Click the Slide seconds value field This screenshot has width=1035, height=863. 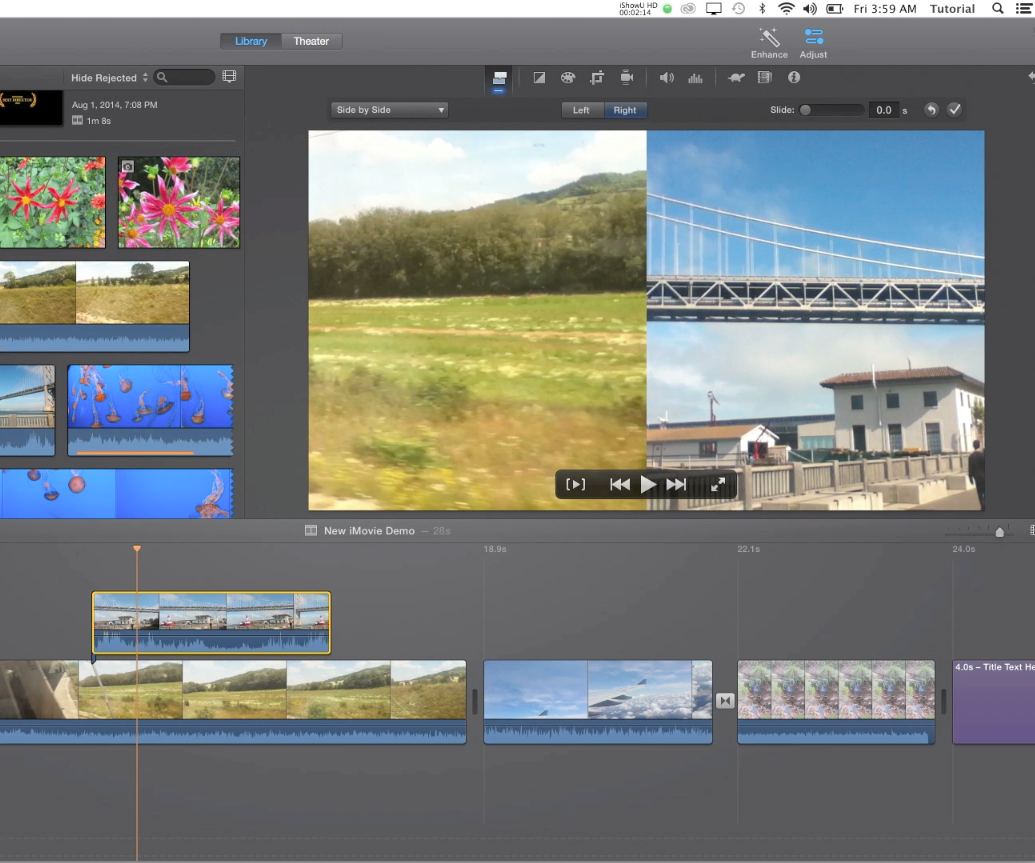[x=884, y=110]
